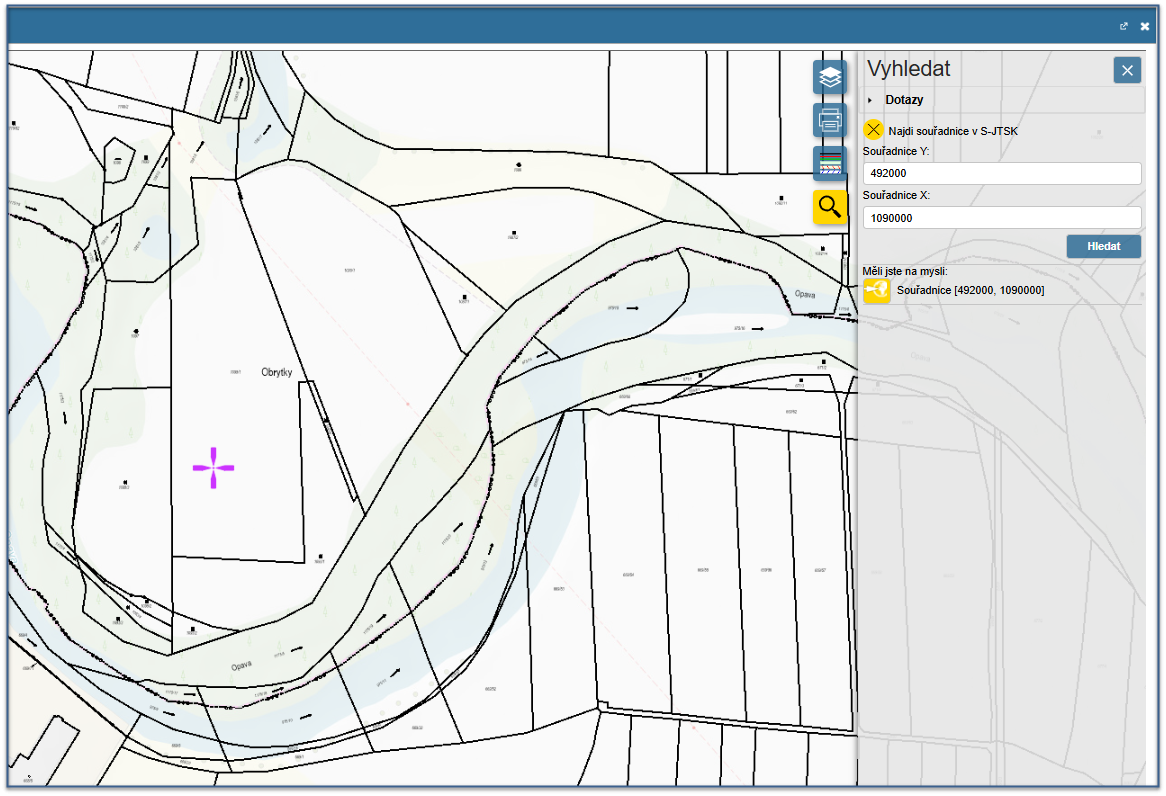
Task: Close the map dialog from title bar
Action: tap(1145, 27)
